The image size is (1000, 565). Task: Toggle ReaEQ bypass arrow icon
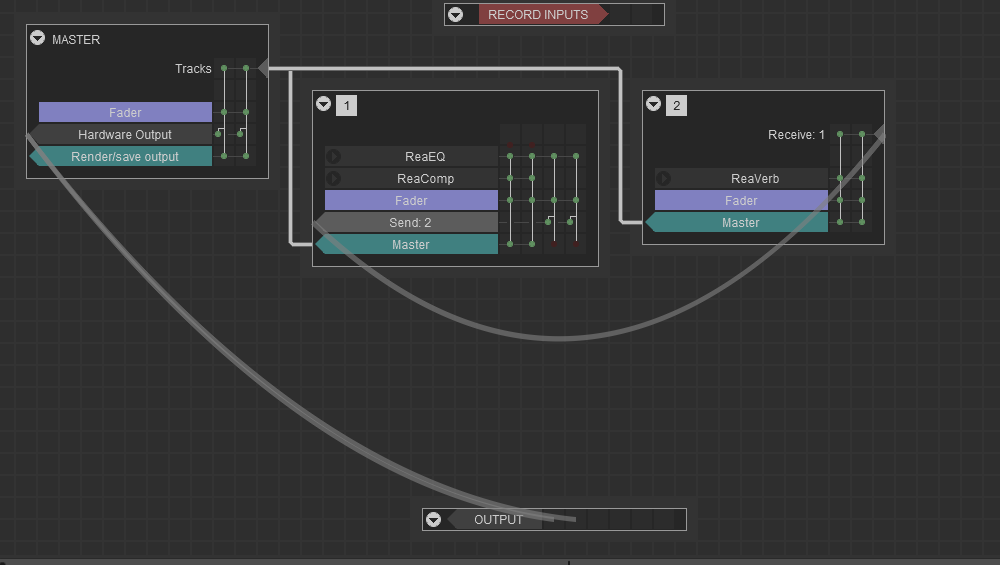334,156
